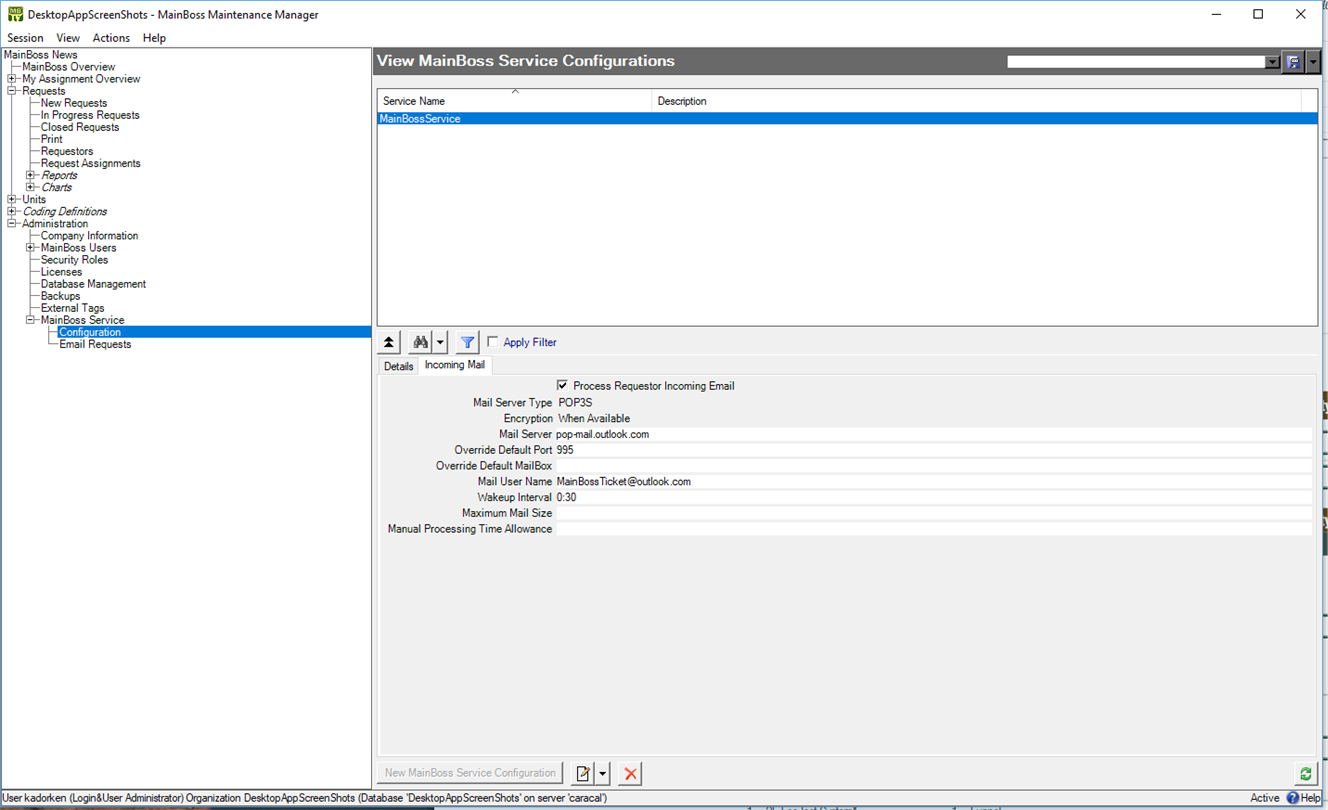Collapse the Requests tree node
Viewport: 1328px width, 810px height.
[12, 91]
